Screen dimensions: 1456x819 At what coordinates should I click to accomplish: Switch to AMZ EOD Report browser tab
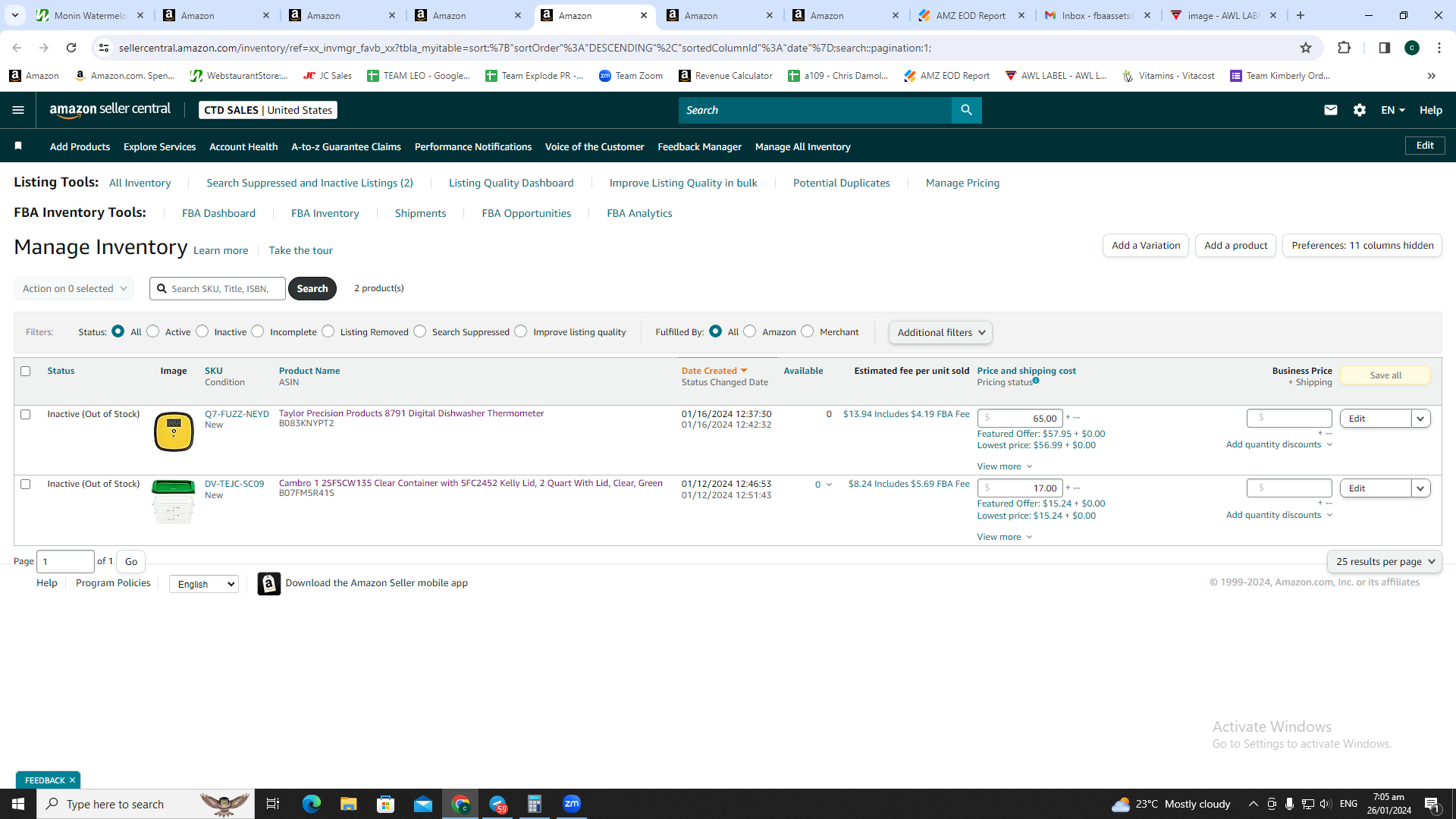click(971, 15)
